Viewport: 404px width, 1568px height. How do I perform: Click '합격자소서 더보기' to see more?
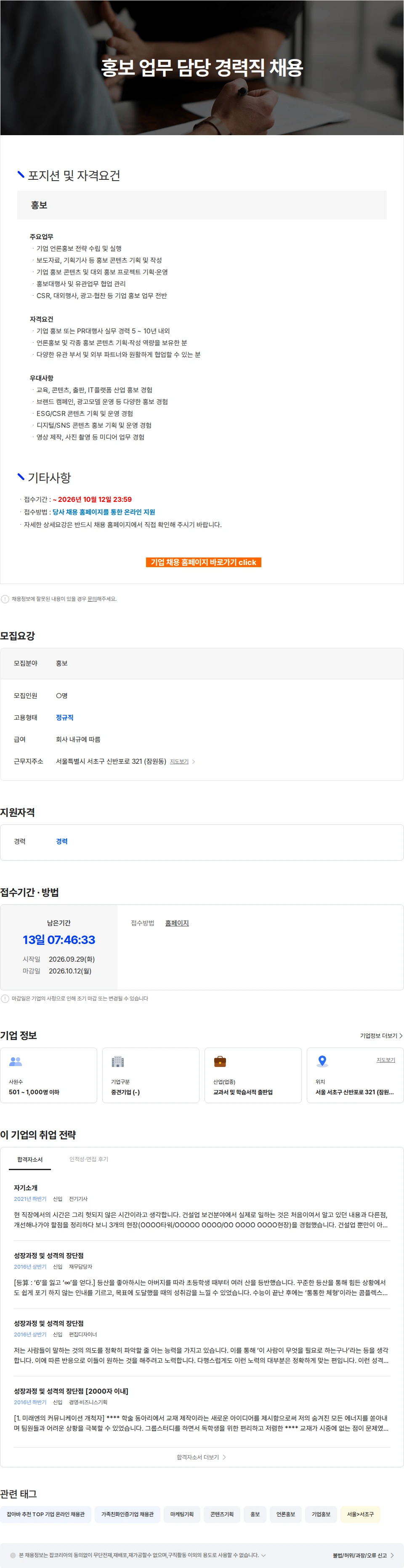pyautogui.click(x=202, y=1457)
